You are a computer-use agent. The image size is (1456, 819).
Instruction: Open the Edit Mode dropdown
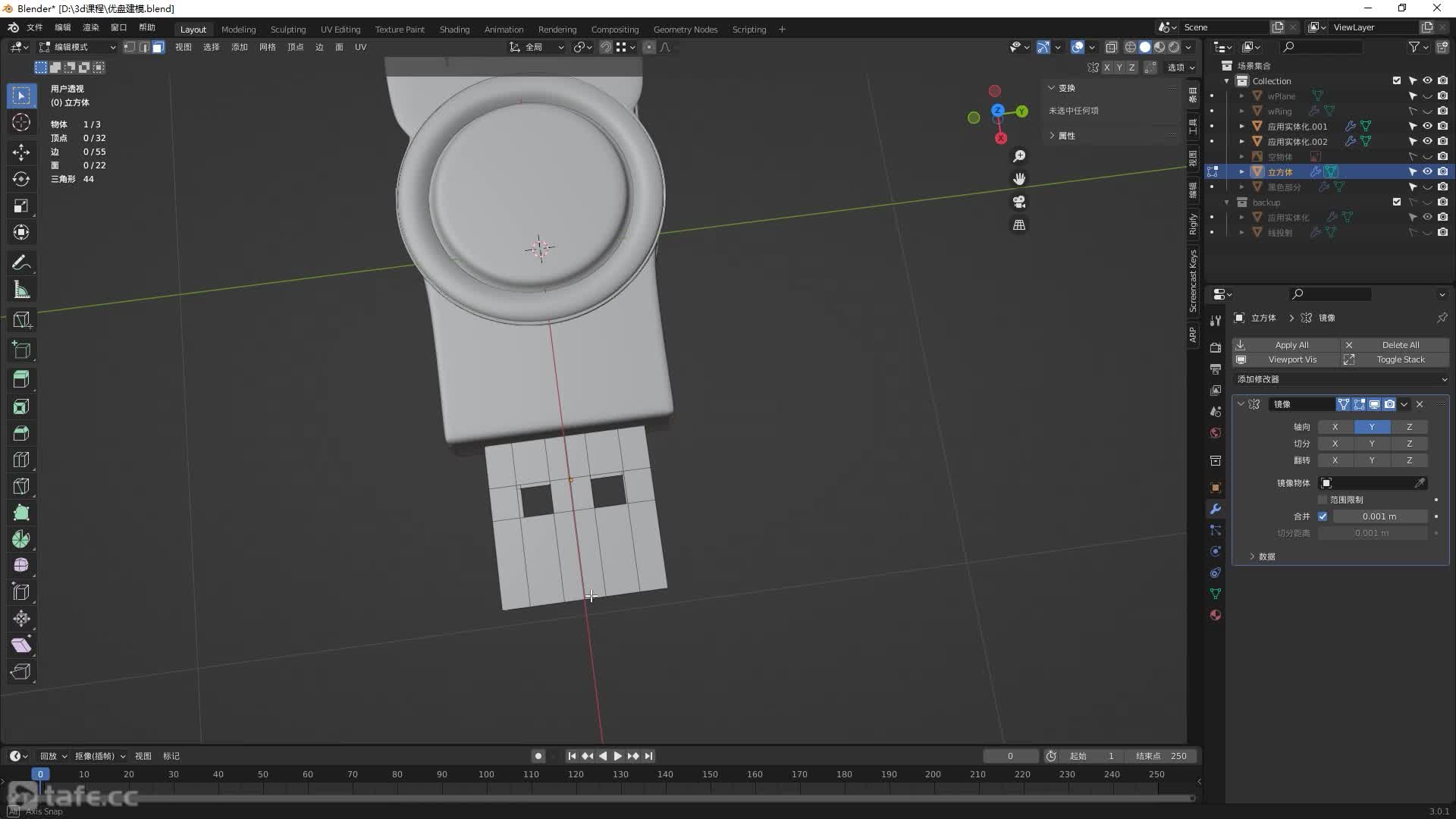pyautogui.click(x=78, y=47)
